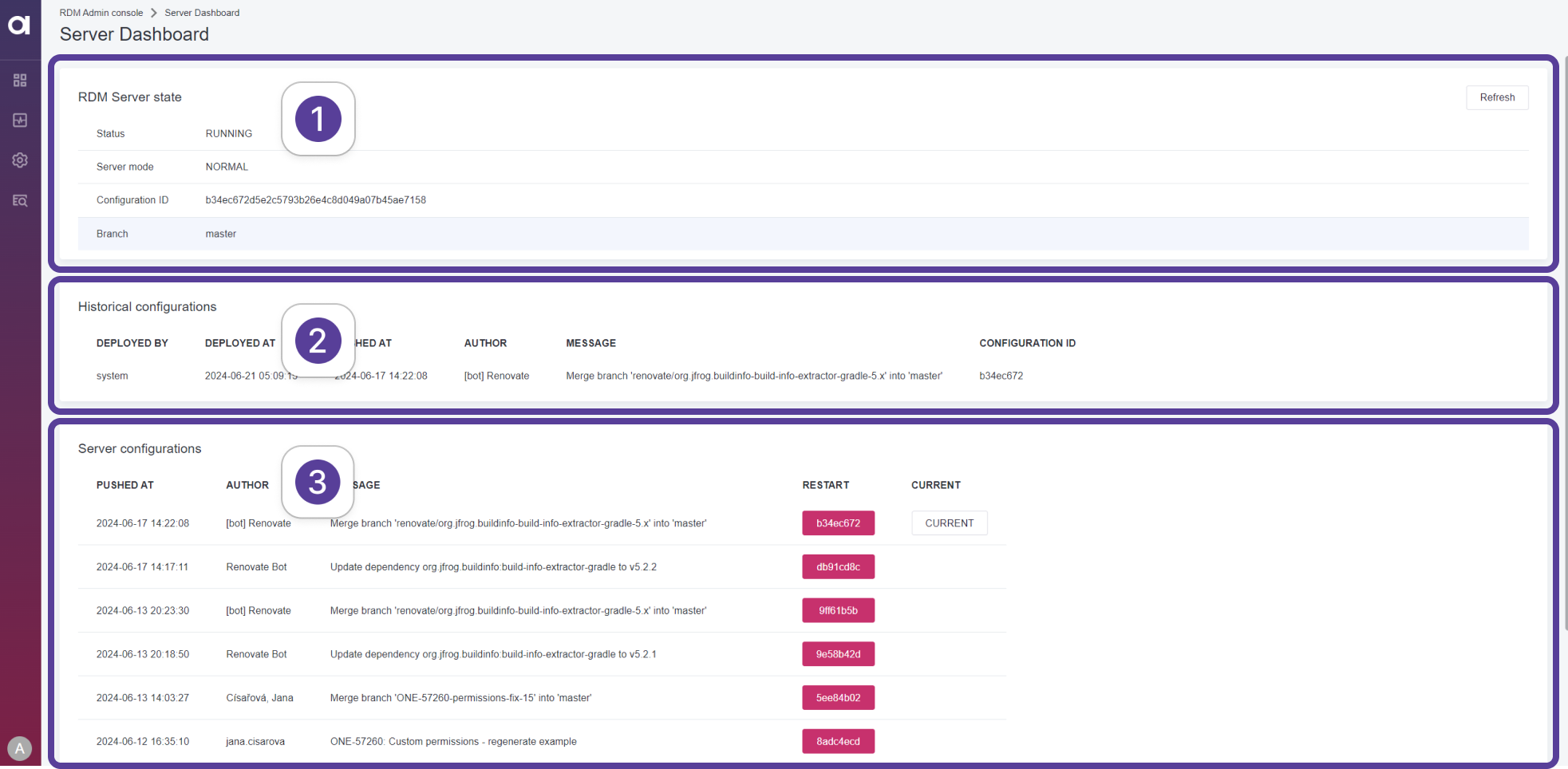Restart with configuration 9ff61b5b

pos(838,611)
